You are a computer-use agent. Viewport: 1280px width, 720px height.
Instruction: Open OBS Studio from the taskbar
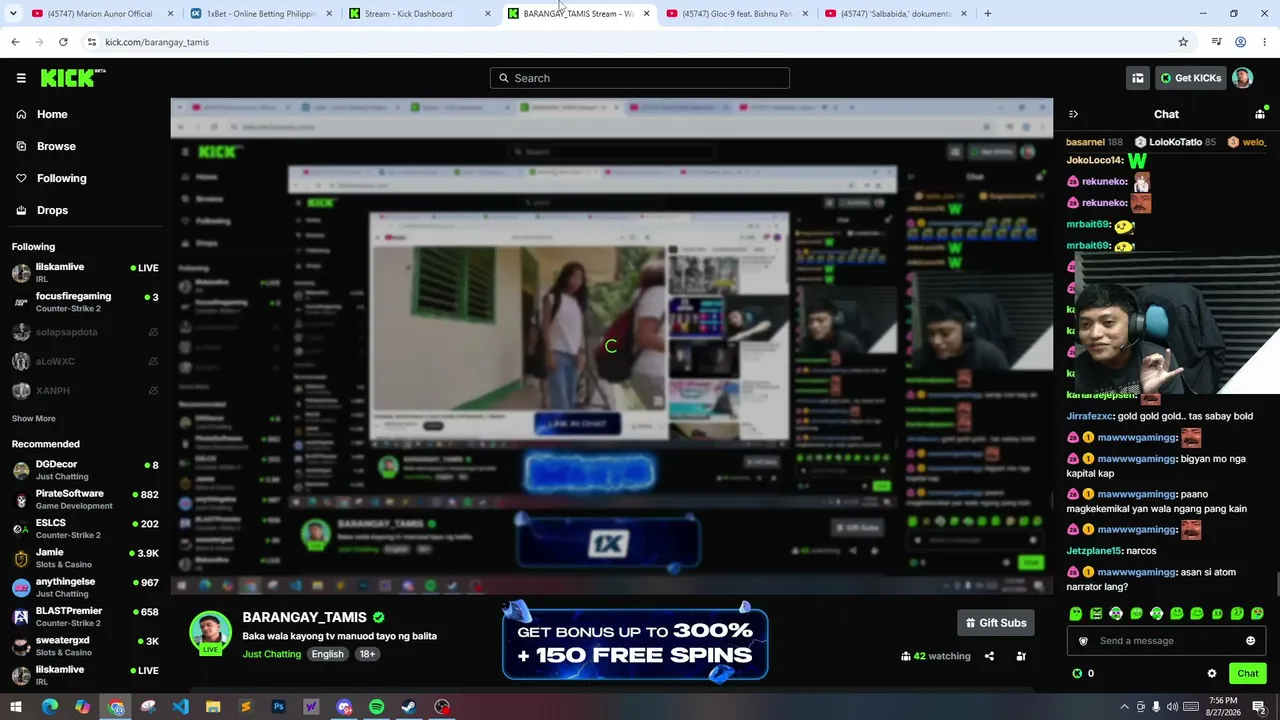point(442,707)
